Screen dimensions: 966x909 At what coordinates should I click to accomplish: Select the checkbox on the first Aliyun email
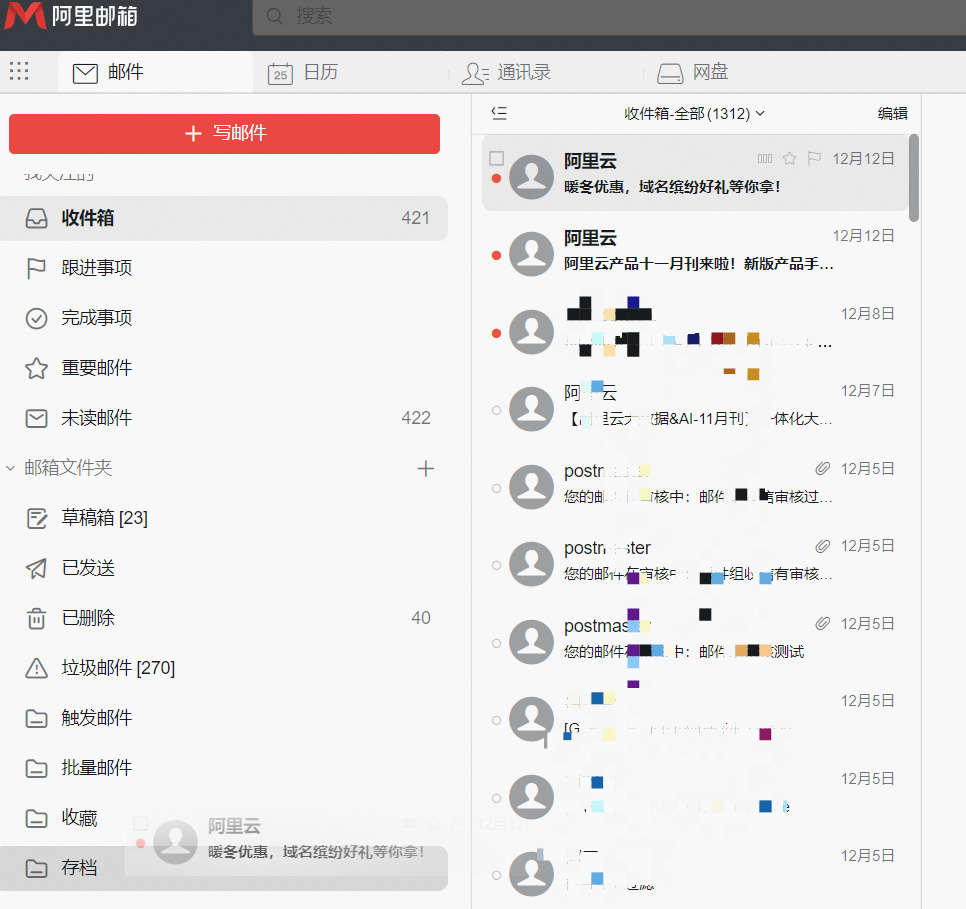496,158
